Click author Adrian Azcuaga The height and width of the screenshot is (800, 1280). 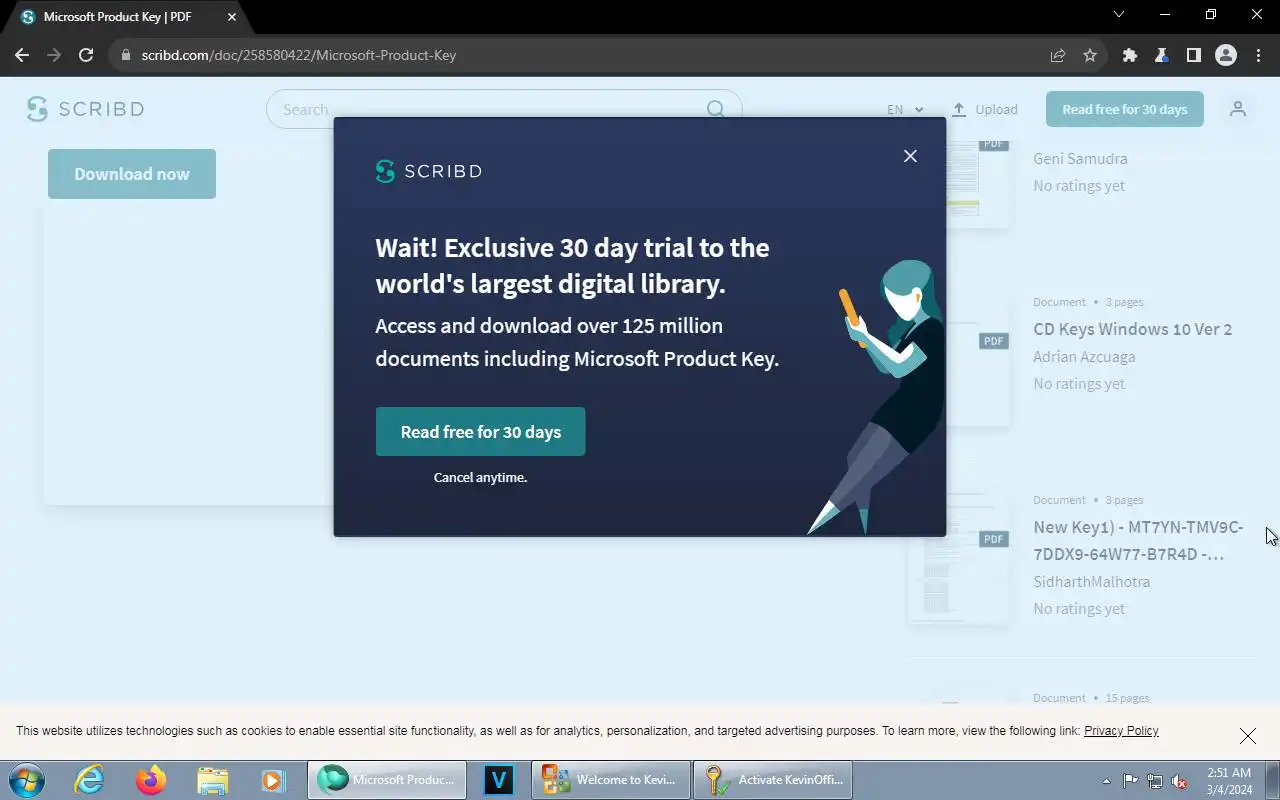[1084, 357]
